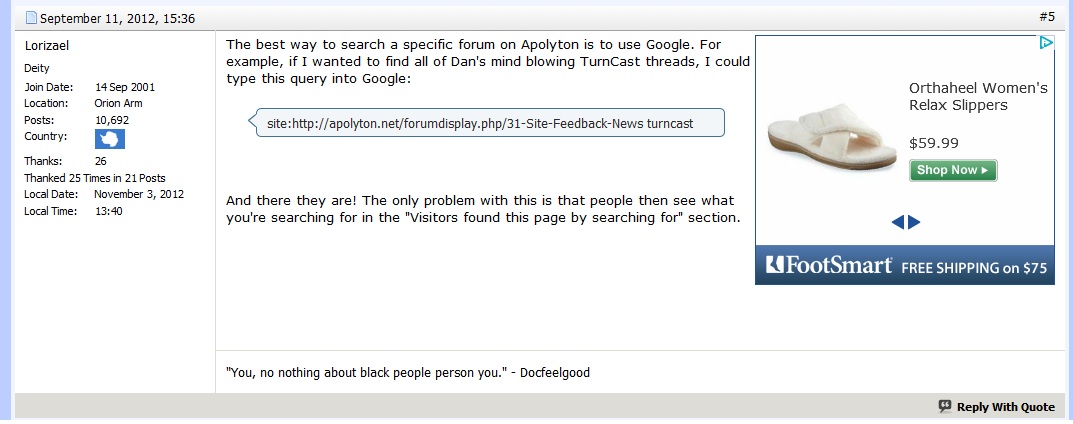The image size is (1073, 424).
Task: Open the #5 post permalink
Action: point(1046,17)
